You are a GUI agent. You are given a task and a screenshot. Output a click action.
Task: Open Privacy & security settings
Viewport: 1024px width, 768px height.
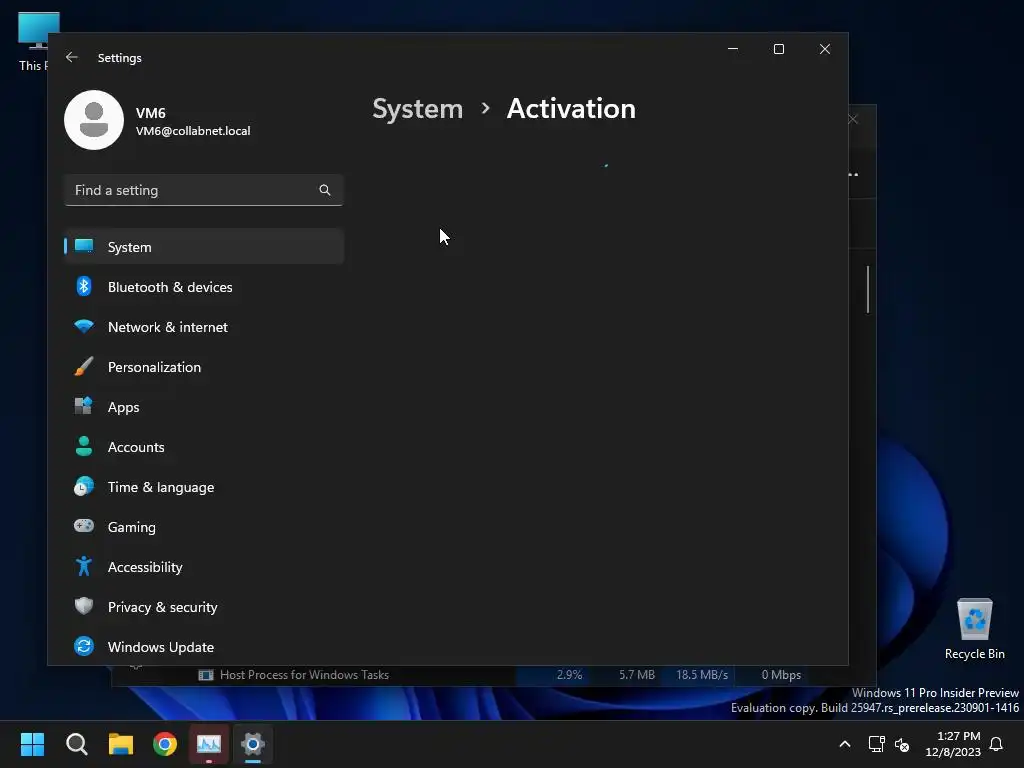(204, 607)
